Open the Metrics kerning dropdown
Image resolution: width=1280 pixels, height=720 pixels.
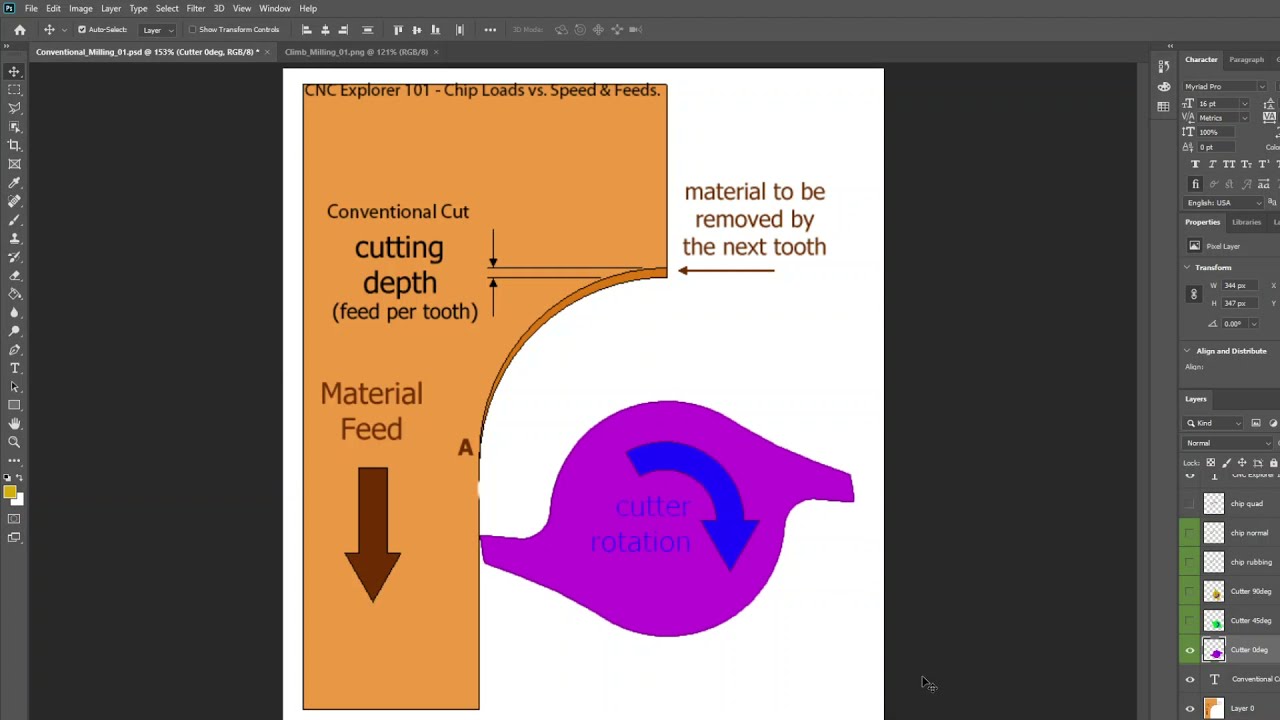click(x=1244, y=118)
